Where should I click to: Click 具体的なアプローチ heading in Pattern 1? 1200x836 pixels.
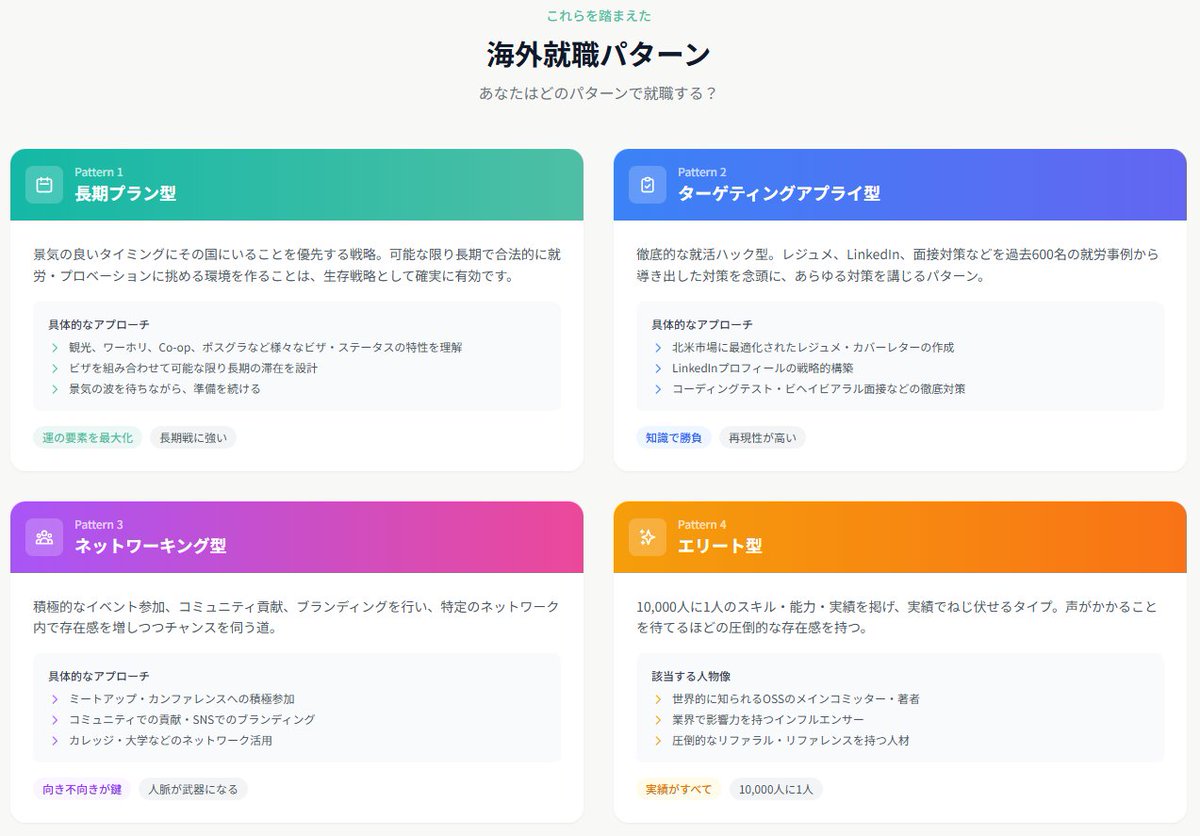99,325
